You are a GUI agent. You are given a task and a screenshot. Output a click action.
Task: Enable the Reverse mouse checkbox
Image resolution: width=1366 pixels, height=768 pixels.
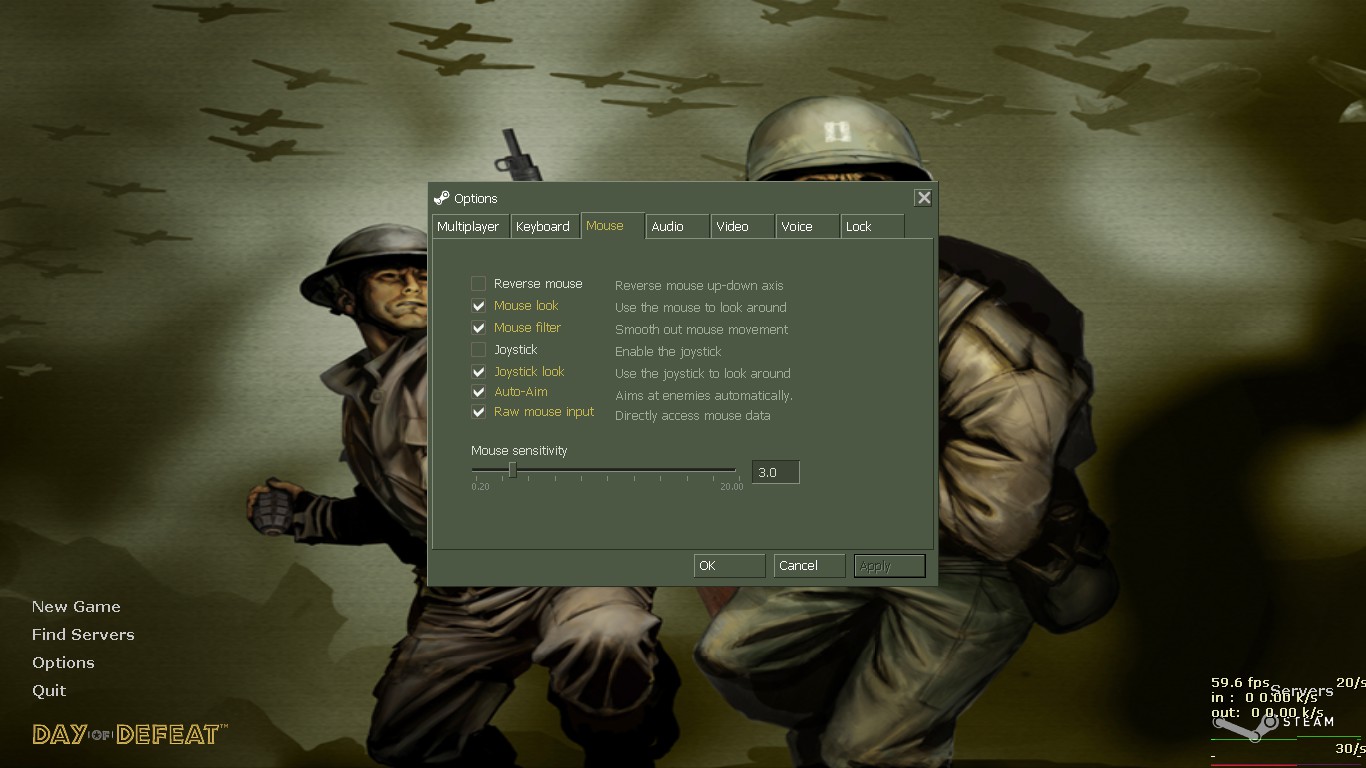479,284
